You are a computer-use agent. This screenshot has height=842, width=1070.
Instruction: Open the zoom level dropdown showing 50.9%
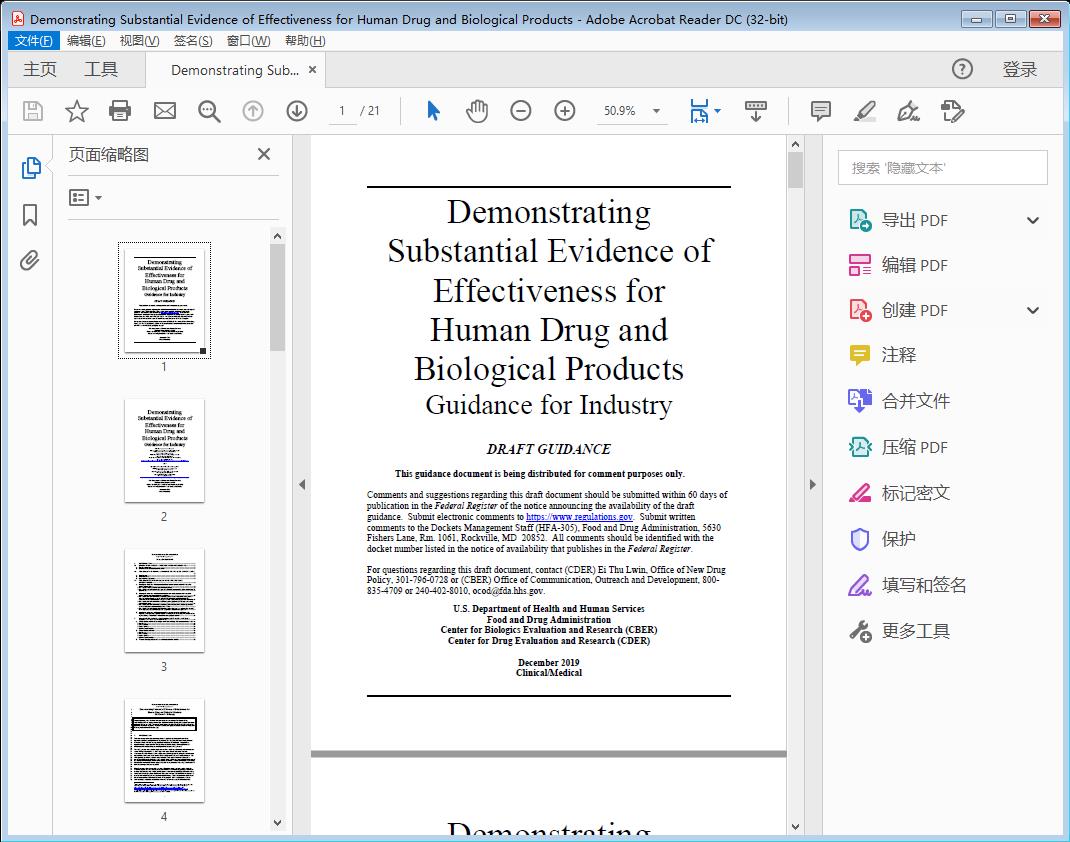point(631,111)
